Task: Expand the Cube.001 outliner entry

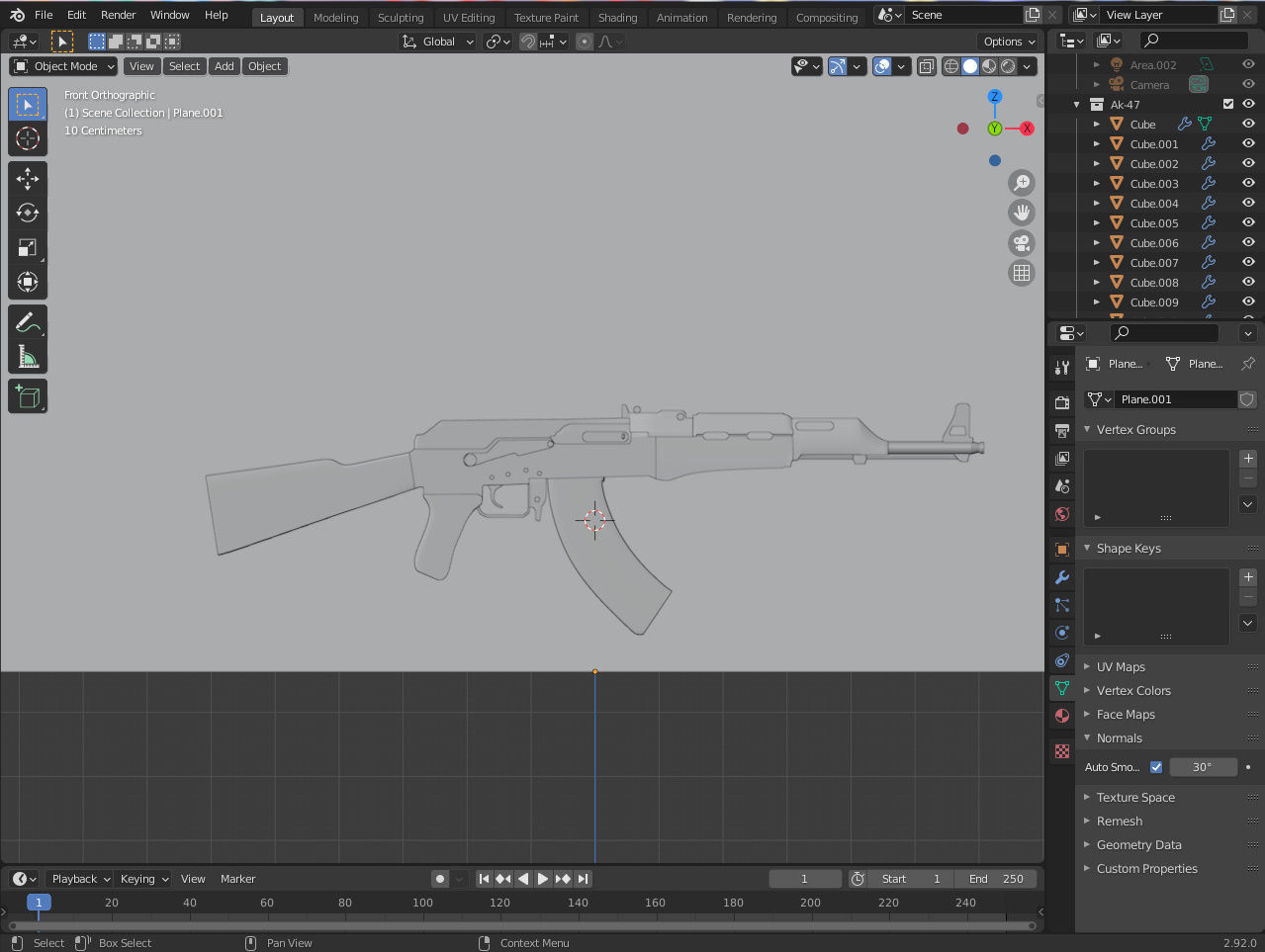Action: (1096, 143)
